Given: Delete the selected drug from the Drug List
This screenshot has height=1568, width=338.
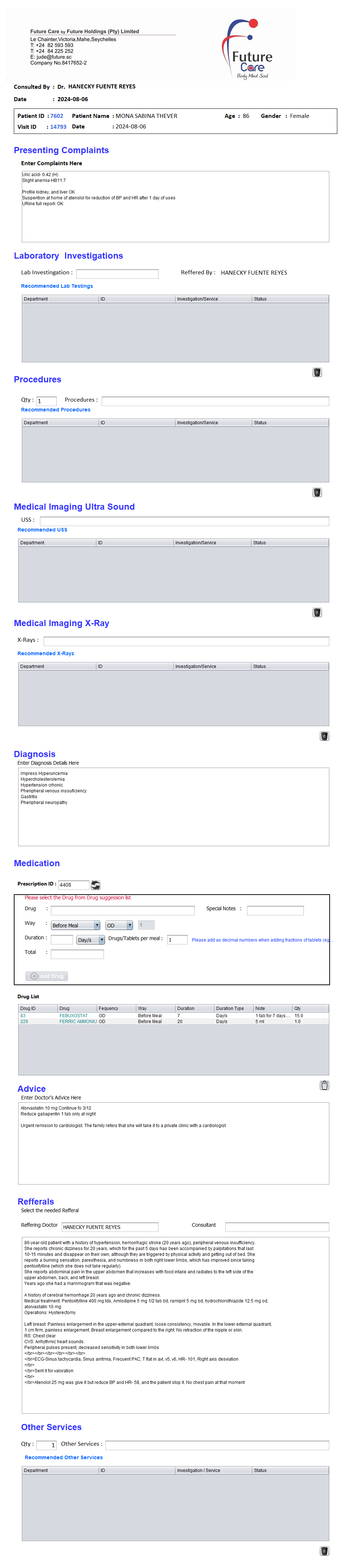Looking at the screenshot, I should click(324, 1085).
